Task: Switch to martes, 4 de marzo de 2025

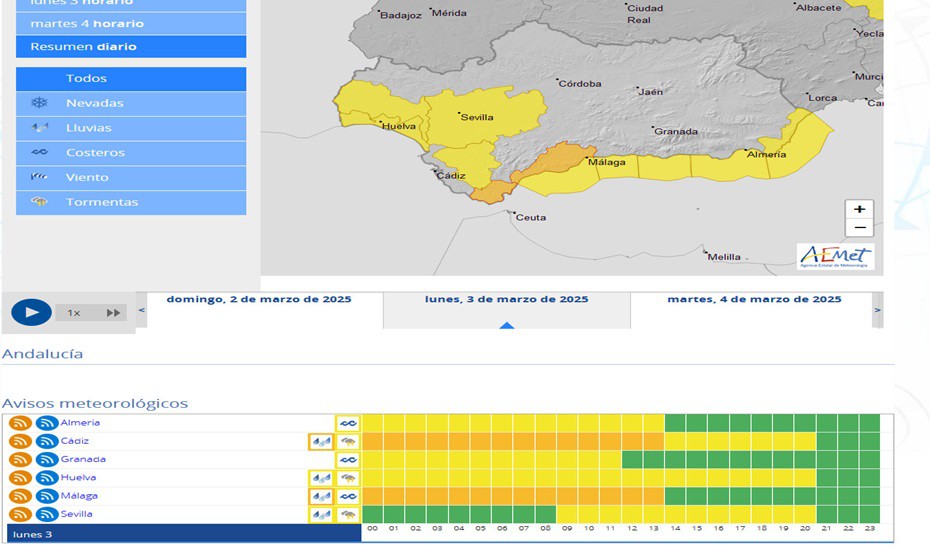Action: point(754,299)
